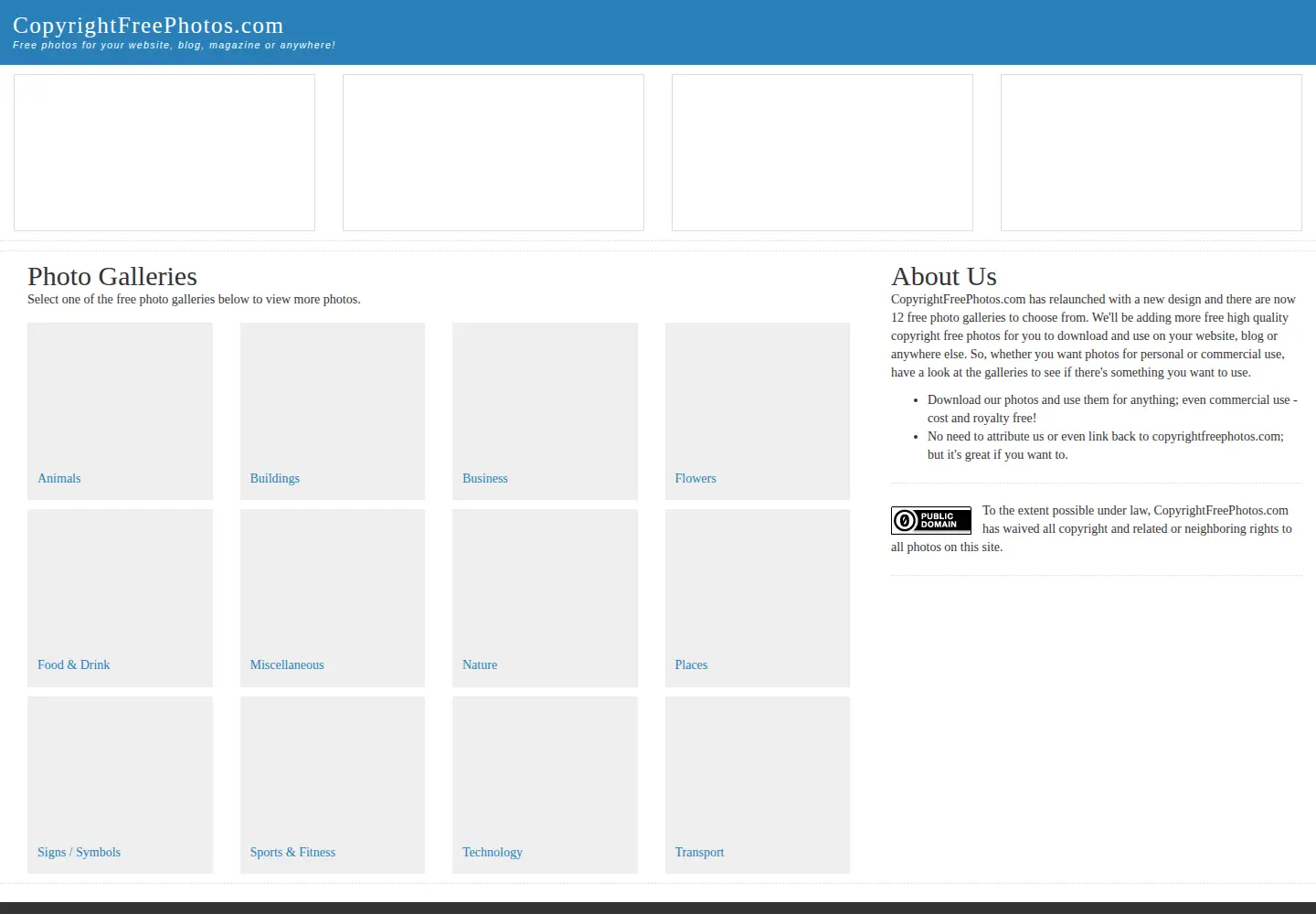Open the Transport gallery link
1316x914 pixels.
(x=699, y=852)
